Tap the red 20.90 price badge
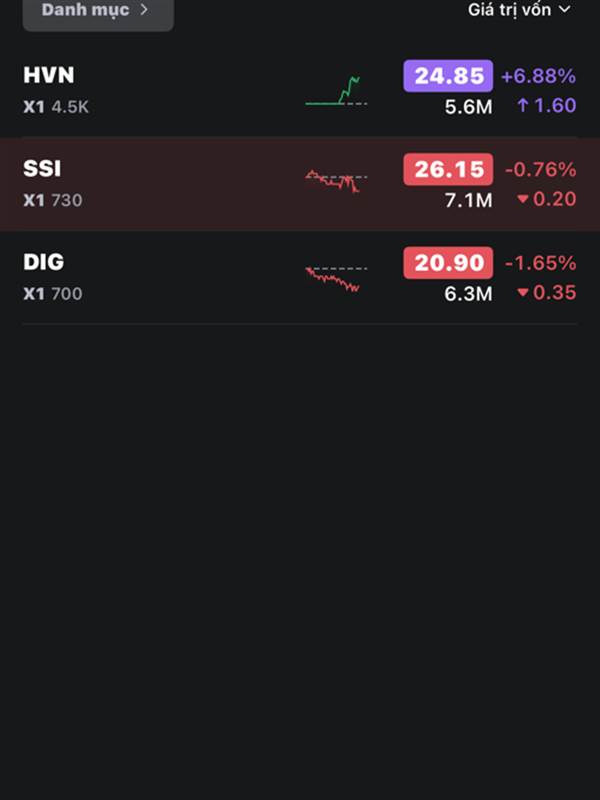The image size is (600, 800). (448, 263)
